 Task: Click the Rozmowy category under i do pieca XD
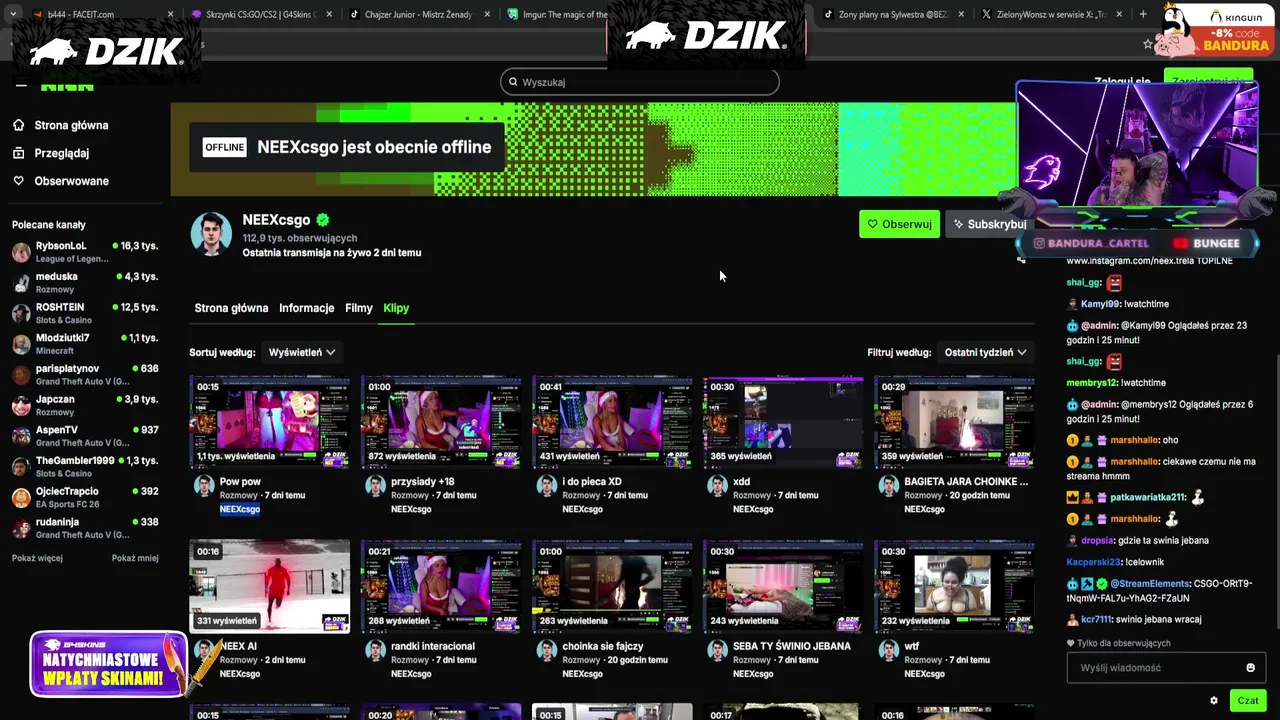581,495
